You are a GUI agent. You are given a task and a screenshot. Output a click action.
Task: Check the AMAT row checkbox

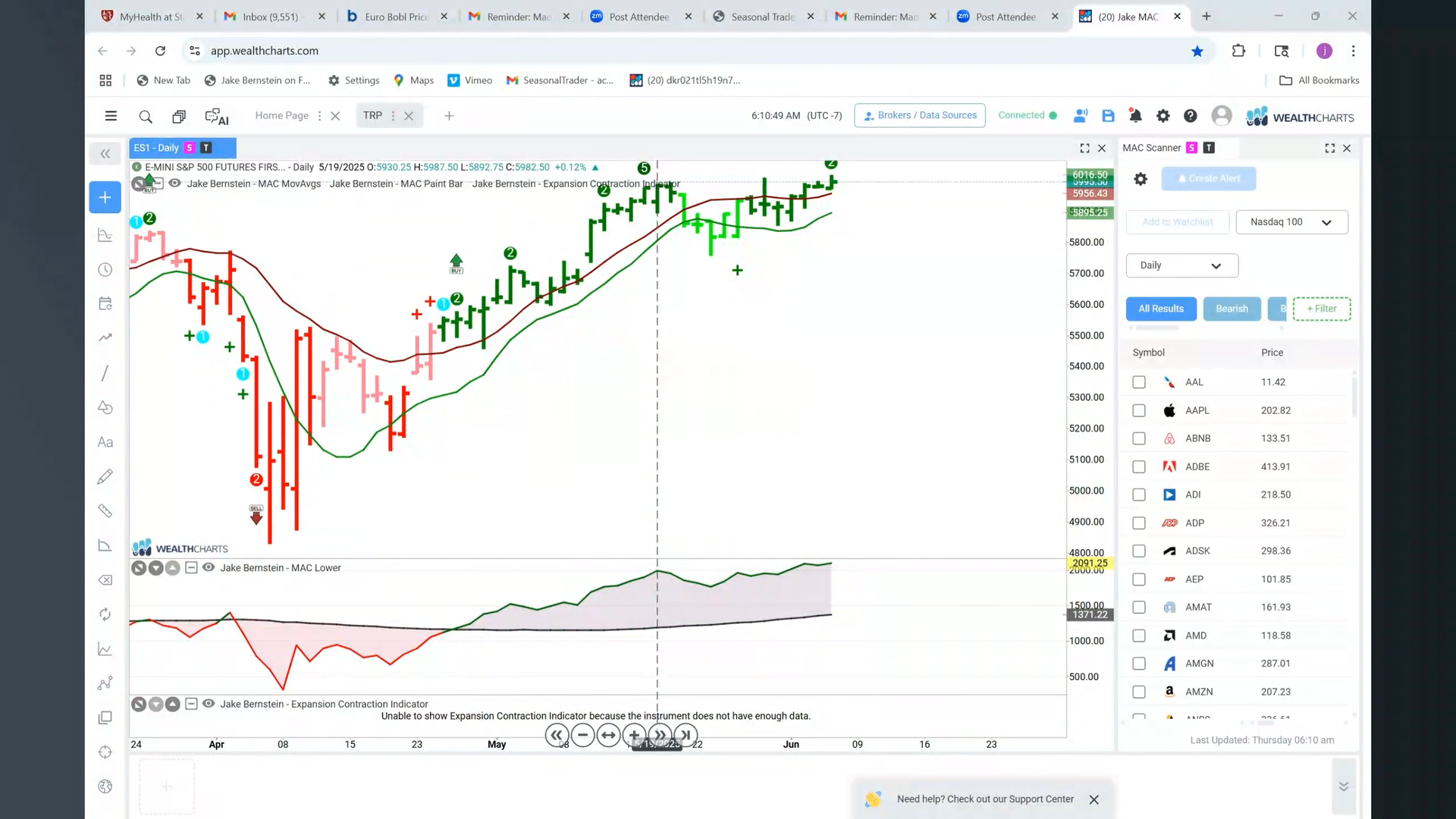(x=1139, y=607)
